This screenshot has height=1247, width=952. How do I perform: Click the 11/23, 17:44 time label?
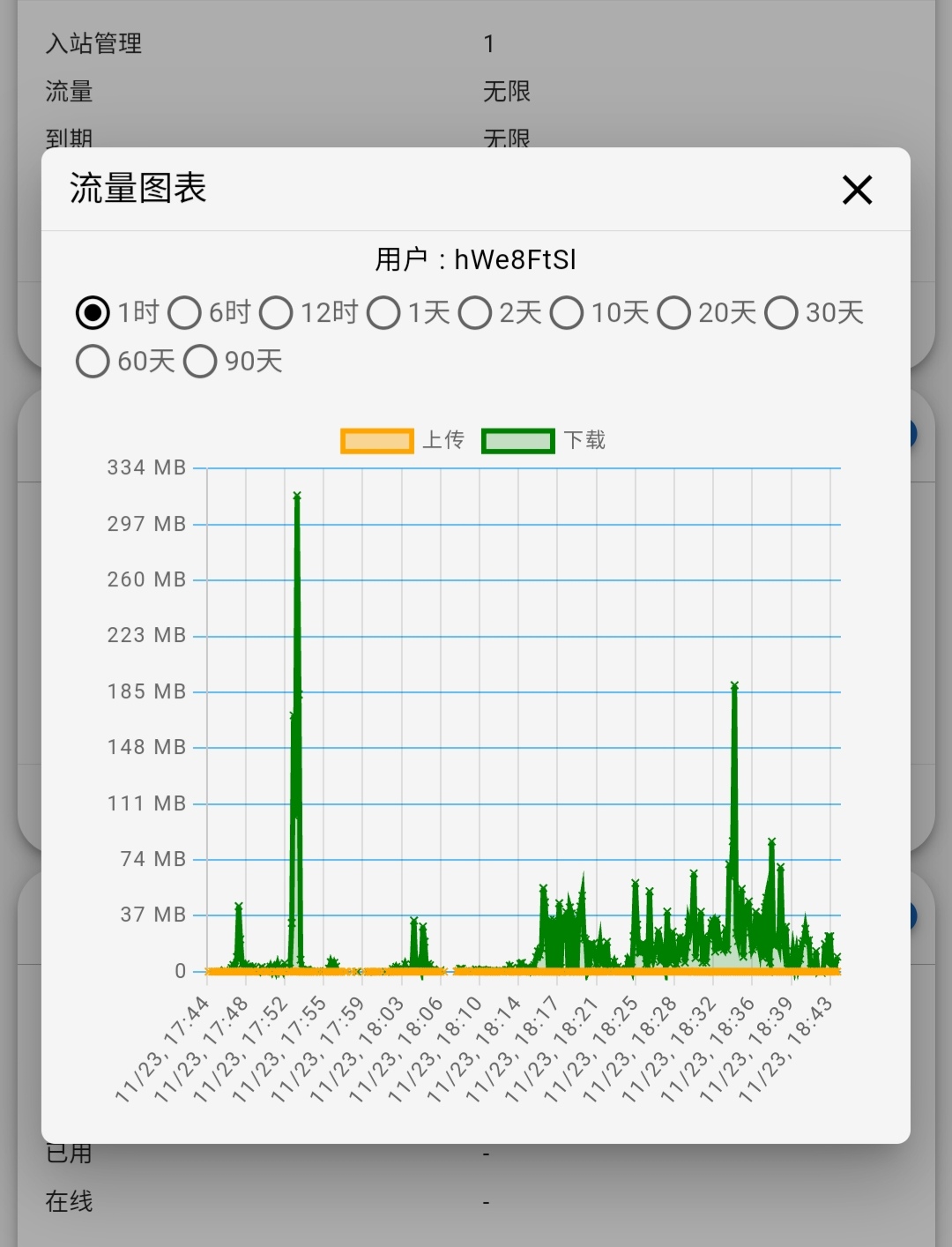coord(163,1049)
